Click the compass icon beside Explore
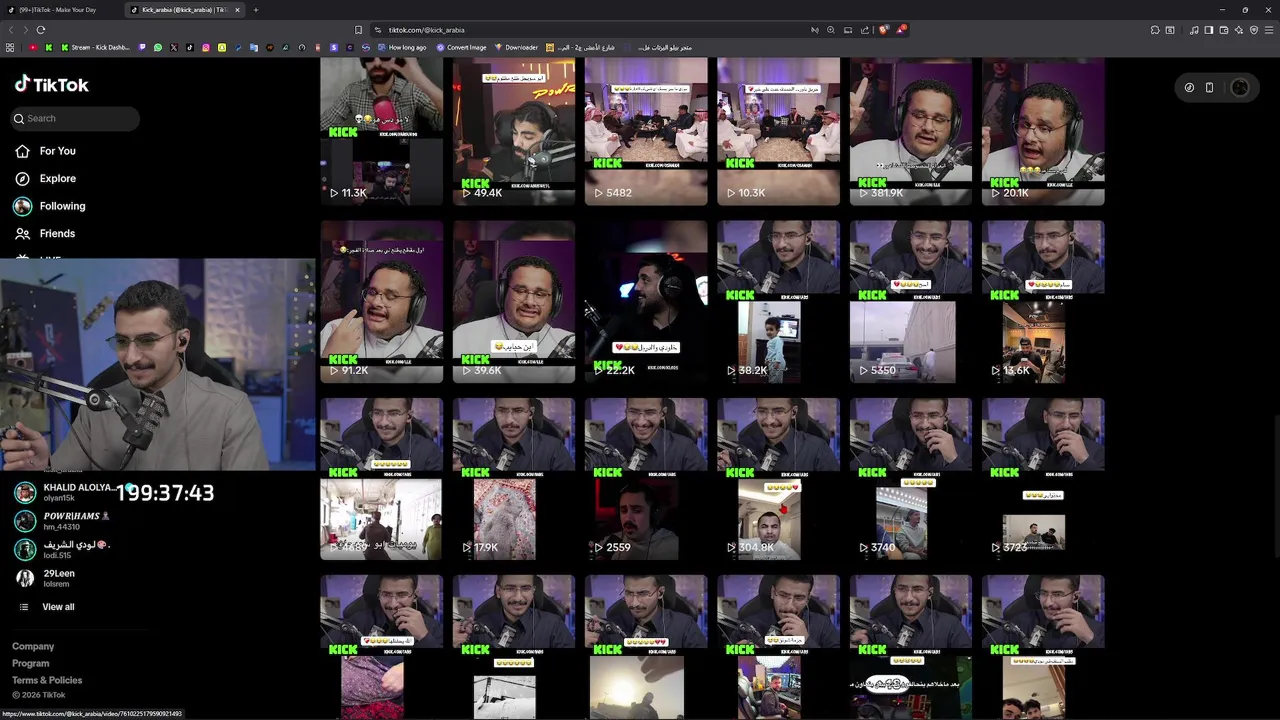1280x720 pixels. tap(22, 178)
